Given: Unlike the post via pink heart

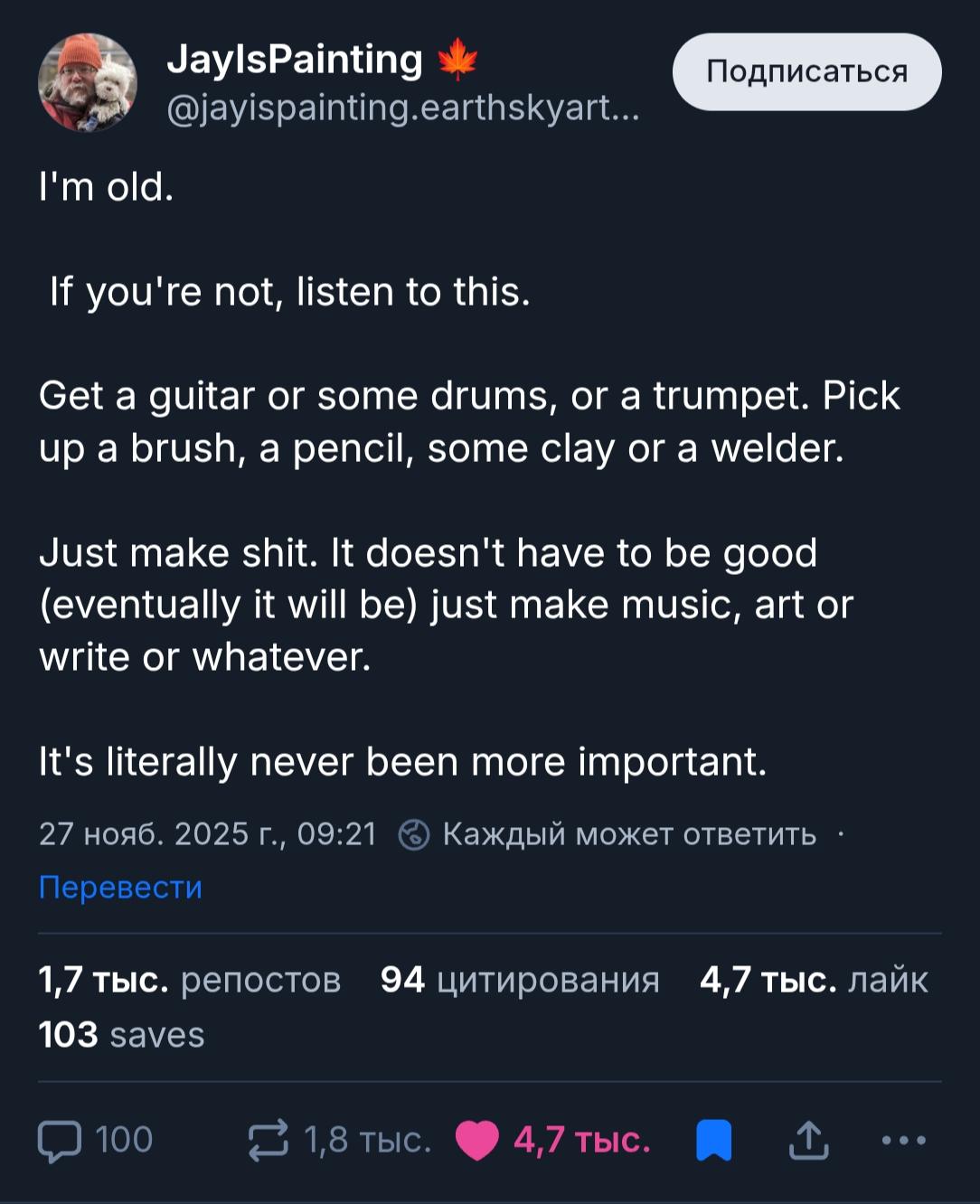Looking at the screenshot, I should pyautogui.click(x=477, y=1140).
